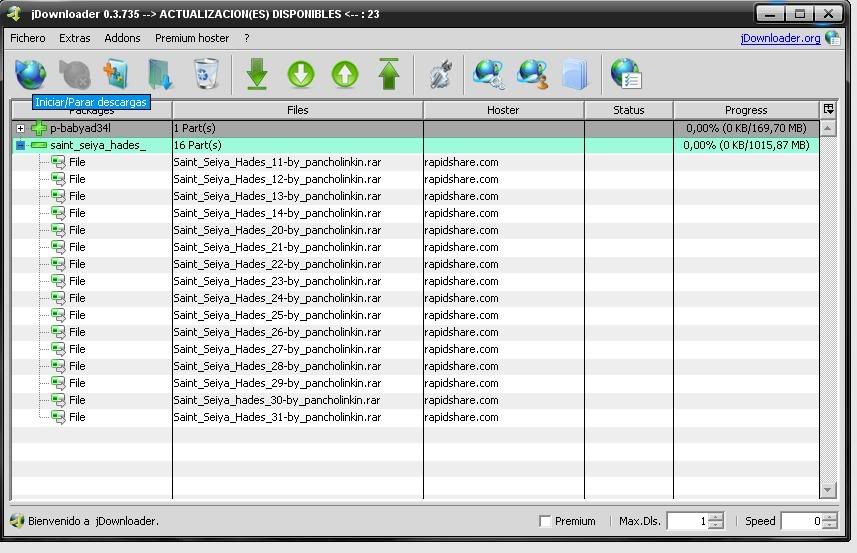Click the Hoster column header

point(503,110)
